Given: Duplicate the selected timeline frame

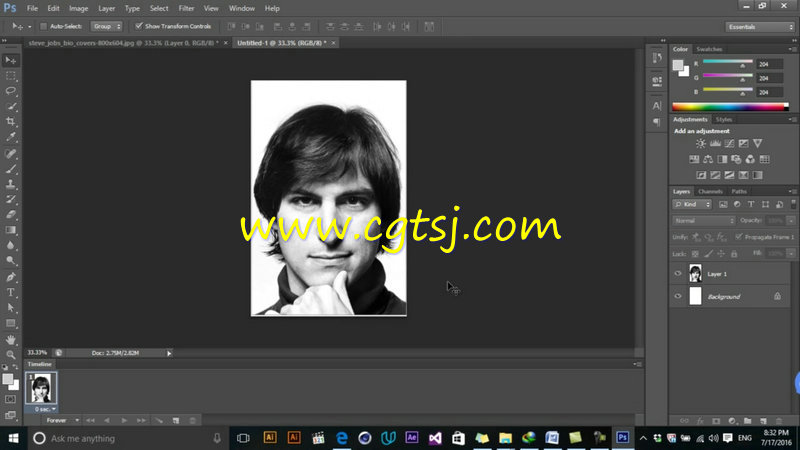Looking at the screenshot, I should click(176, 420).
